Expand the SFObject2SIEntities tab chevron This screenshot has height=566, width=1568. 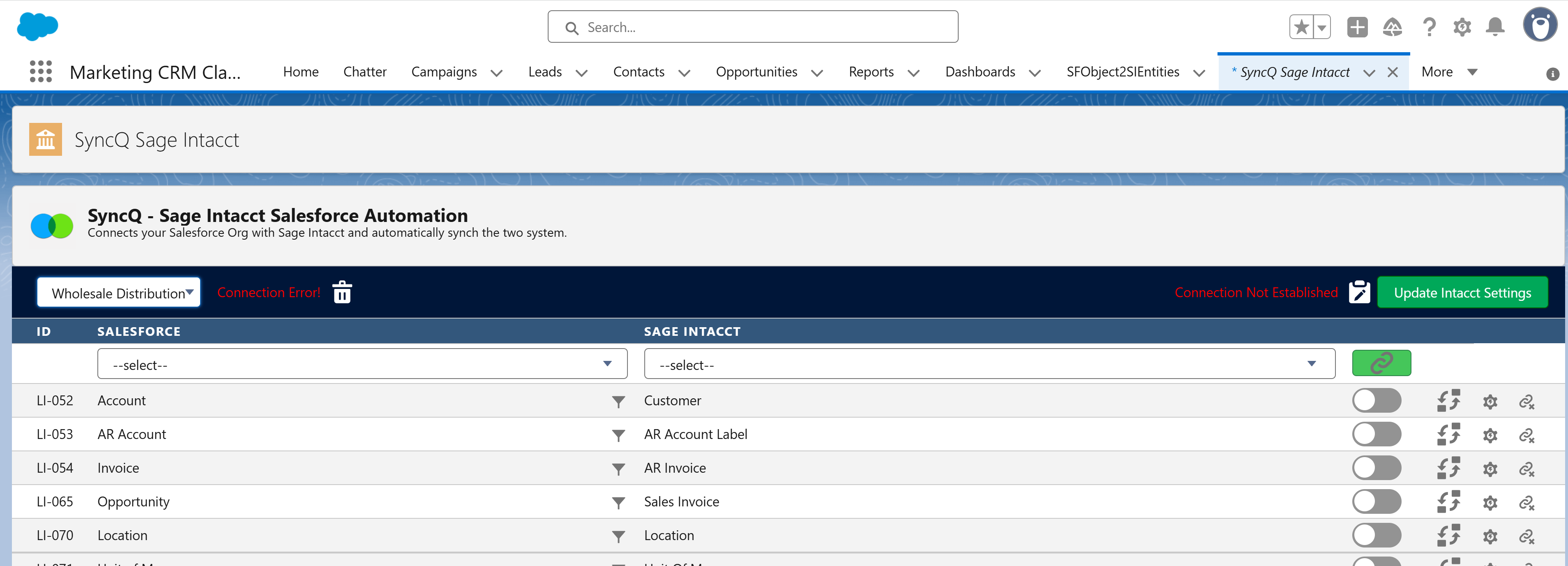click(x=1199, y=73)
